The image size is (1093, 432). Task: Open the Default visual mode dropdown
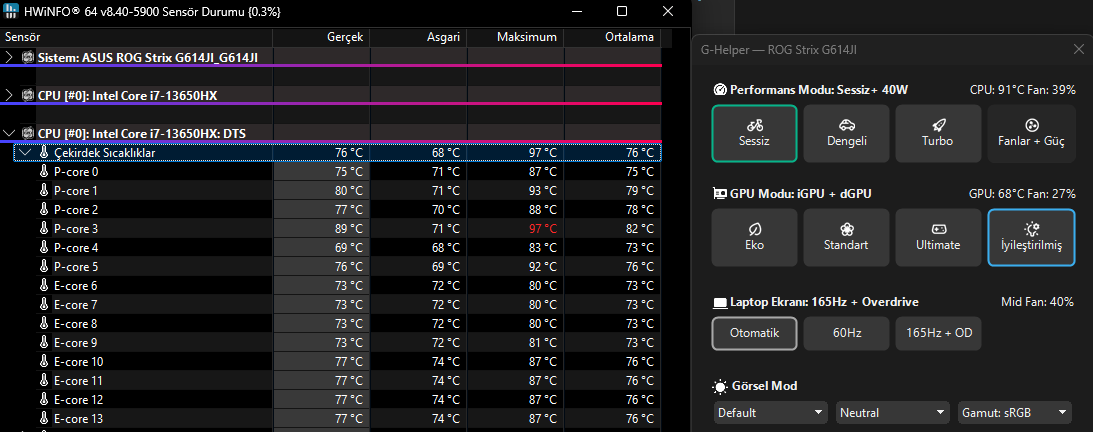(x=770, y=412)
